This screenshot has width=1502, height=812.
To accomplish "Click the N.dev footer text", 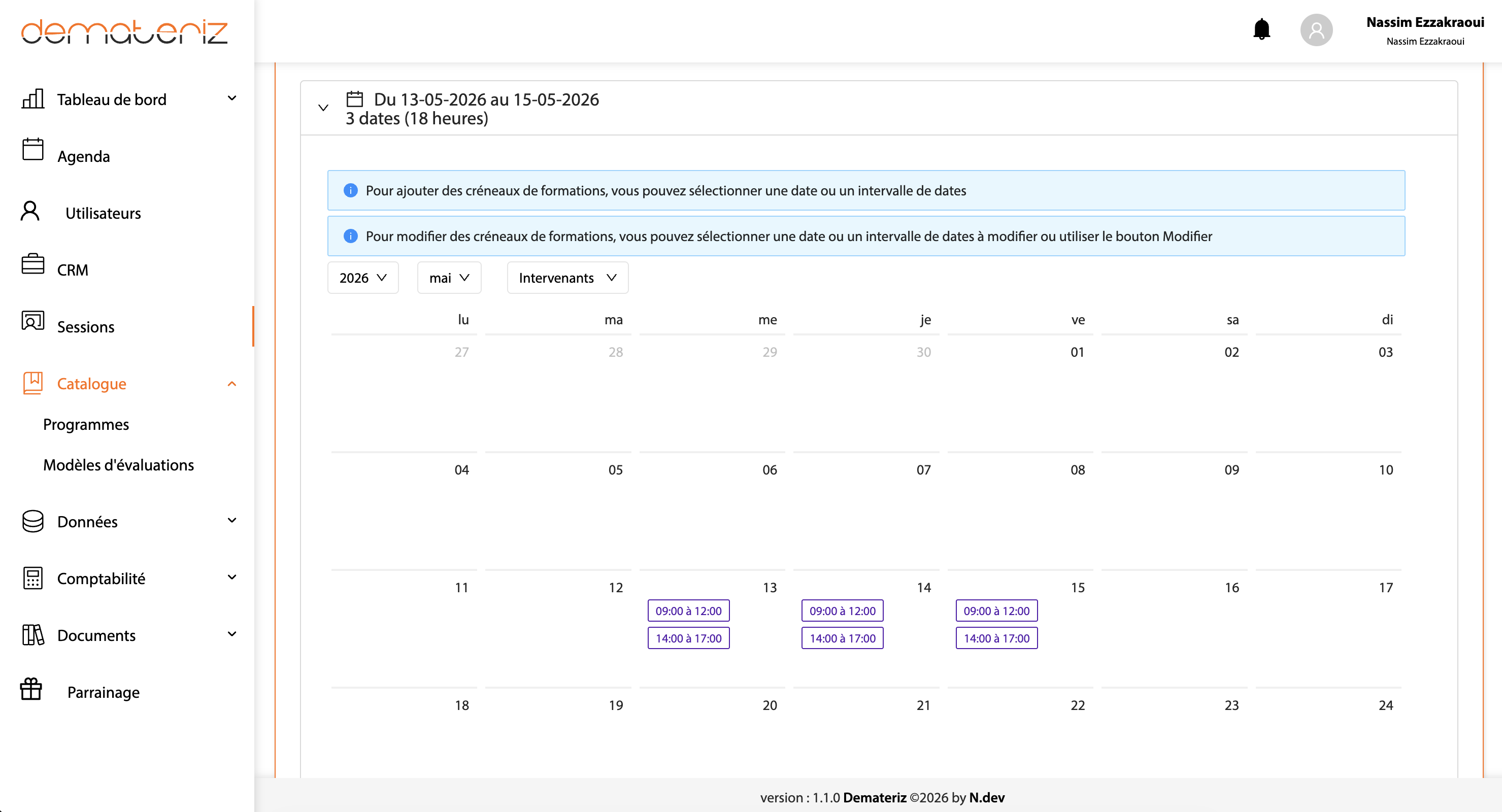I will [x=987, y=797].
